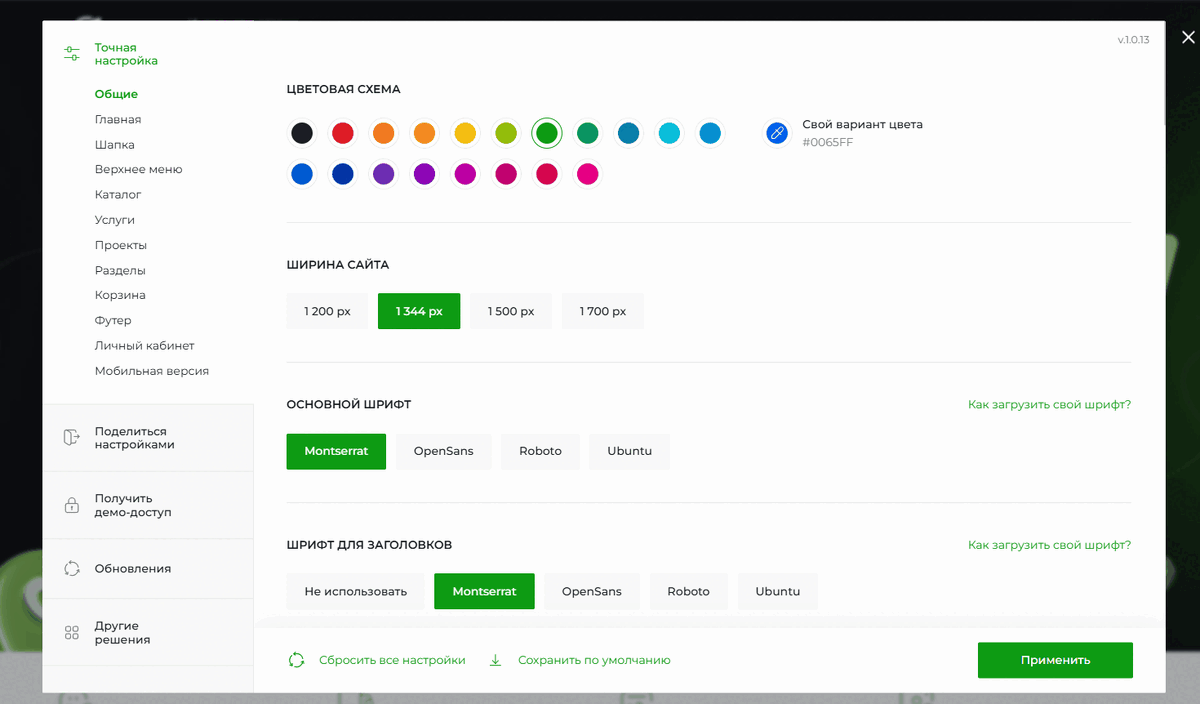Choose Roboto for heading font
1200x704 pixels.
[688, 591]
